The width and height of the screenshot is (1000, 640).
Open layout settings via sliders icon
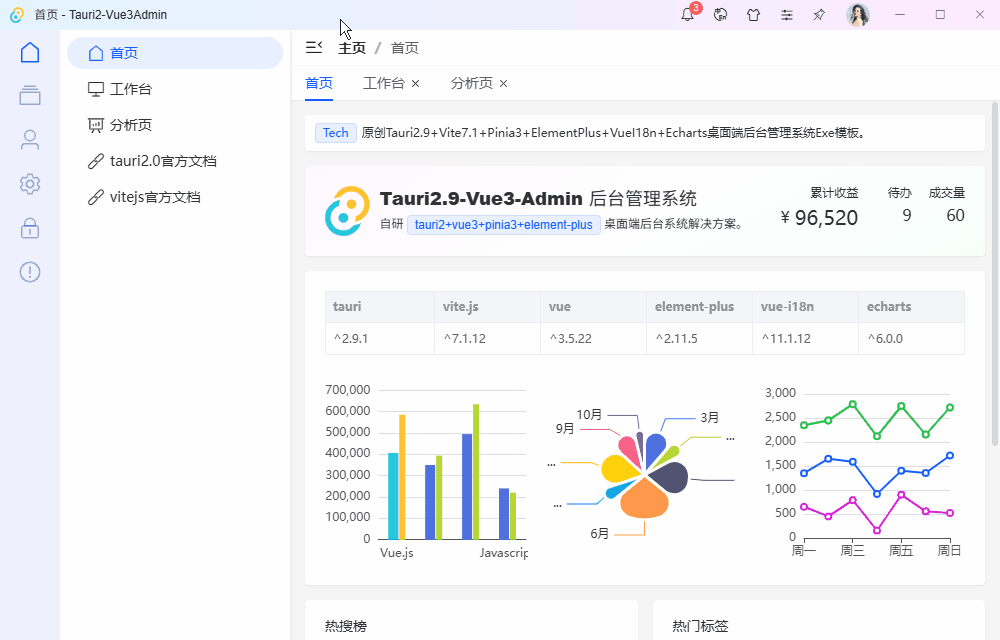[x=786, y=15]
